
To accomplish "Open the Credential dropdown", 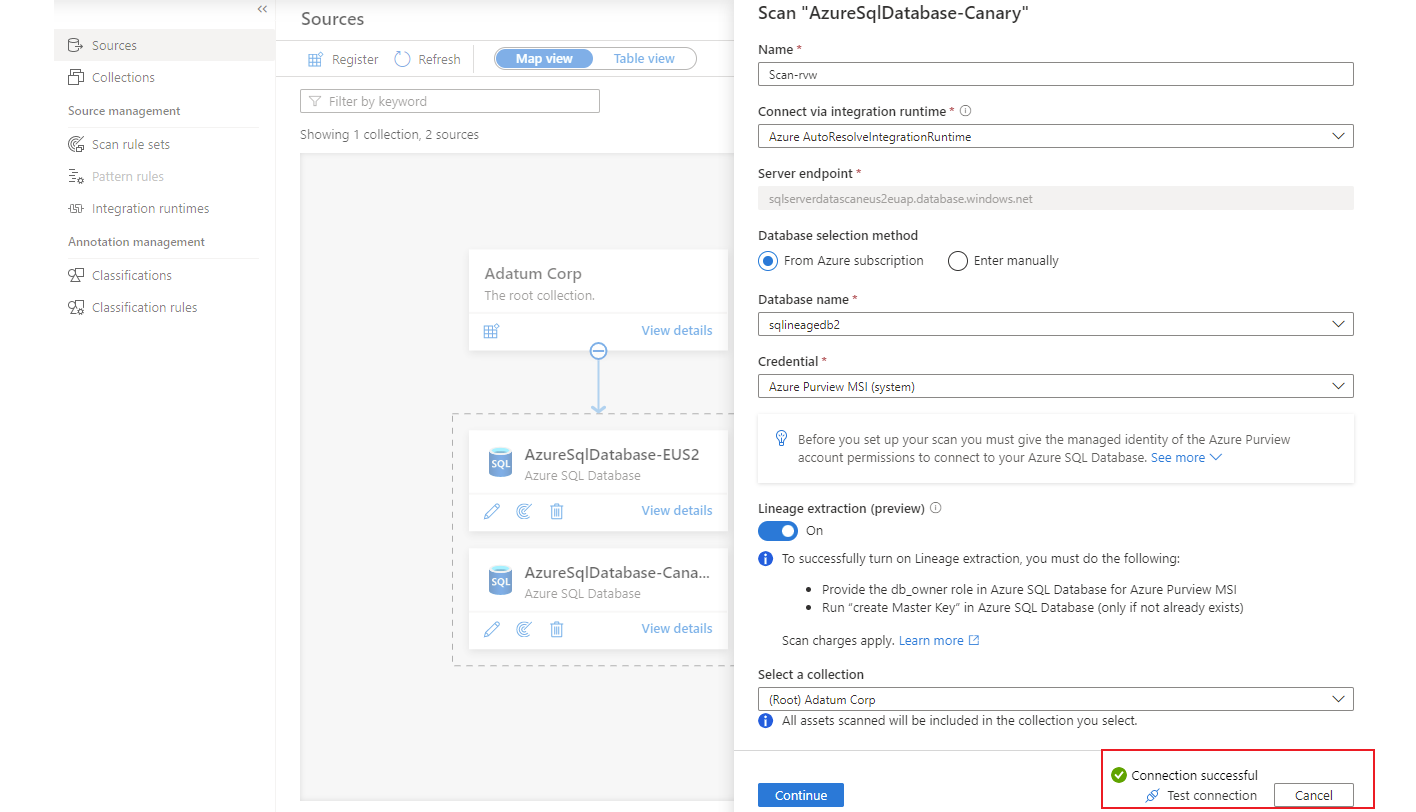I will [1339, 385].
